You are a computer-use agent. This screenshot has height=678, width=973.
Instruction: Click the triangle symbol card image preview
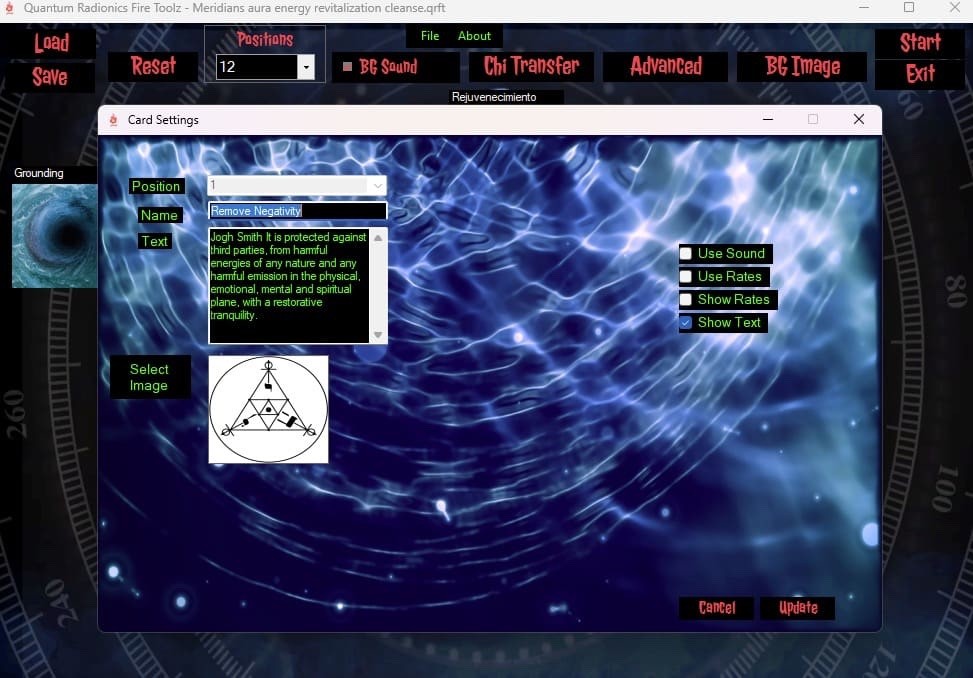[x=268, y=409]
